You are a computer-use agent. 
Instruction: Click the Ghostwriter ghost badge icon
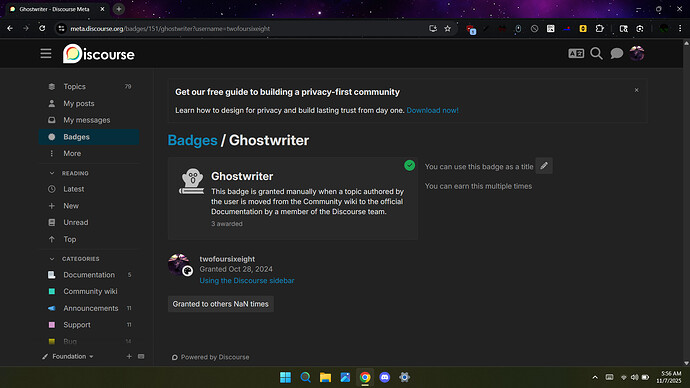191,181
